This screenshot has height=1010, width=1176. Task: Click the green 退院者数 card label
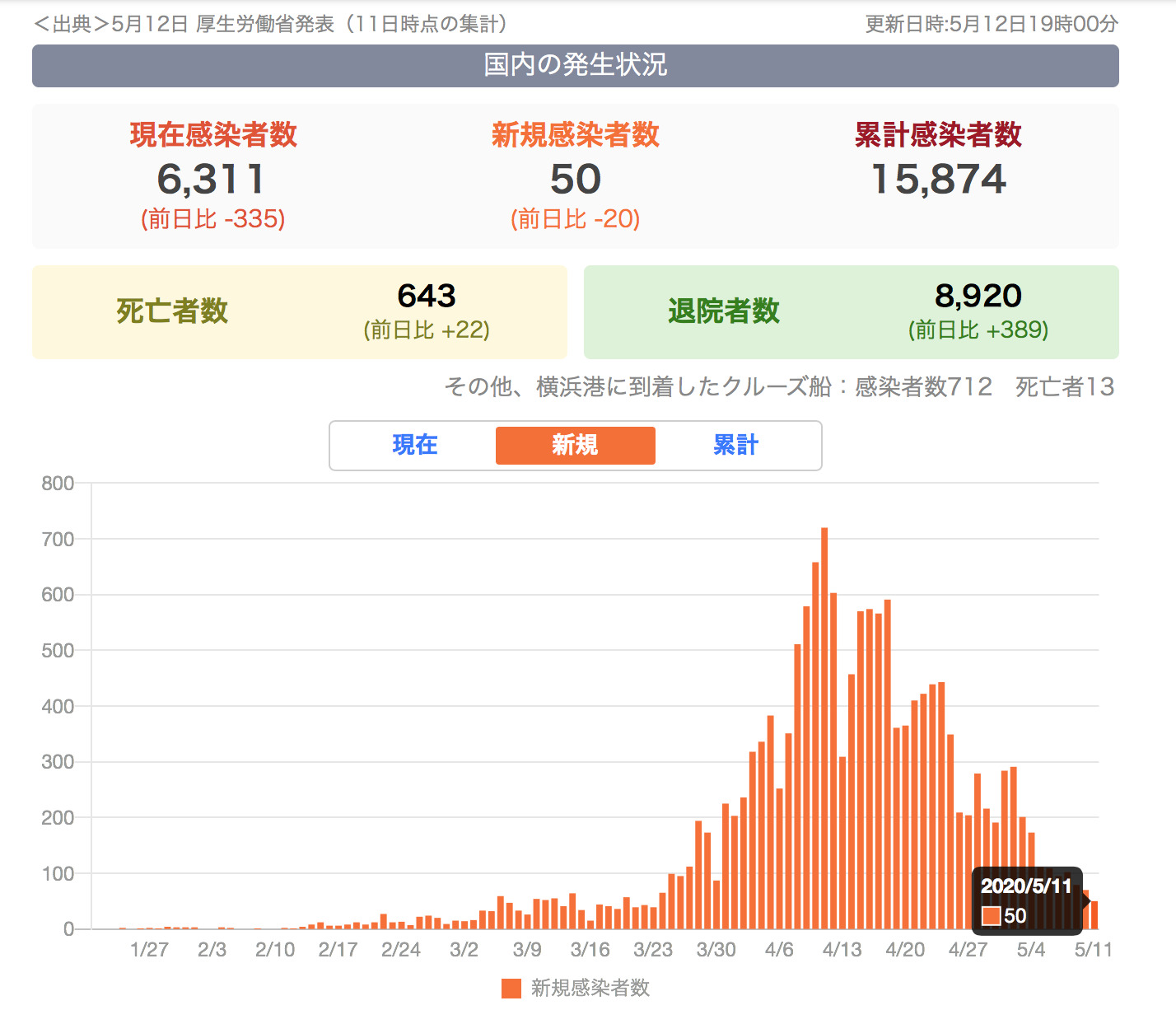click(x=723, y=311)
